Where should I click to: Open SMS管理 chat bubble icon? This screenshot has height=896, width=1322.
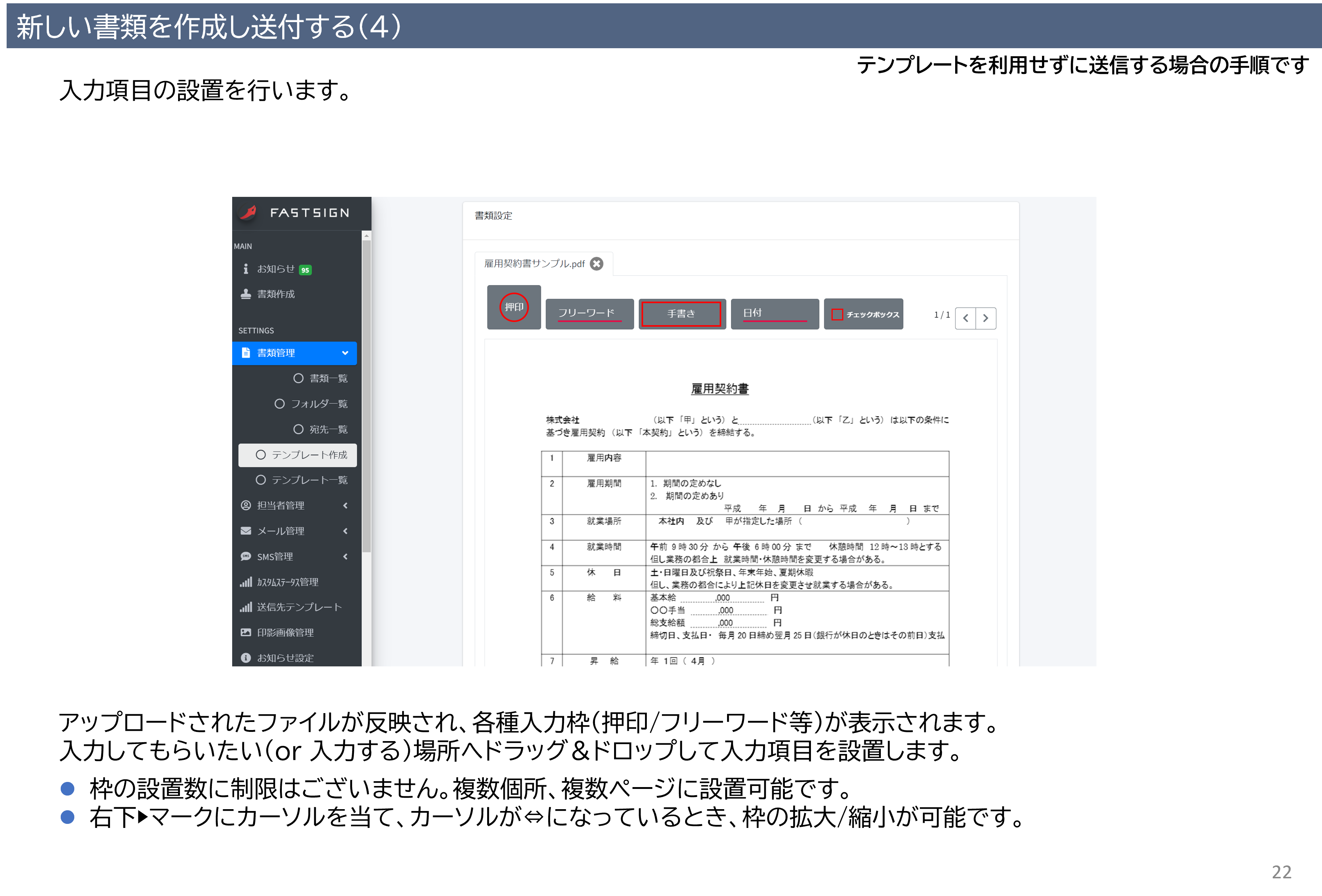(x=246, y=556)
